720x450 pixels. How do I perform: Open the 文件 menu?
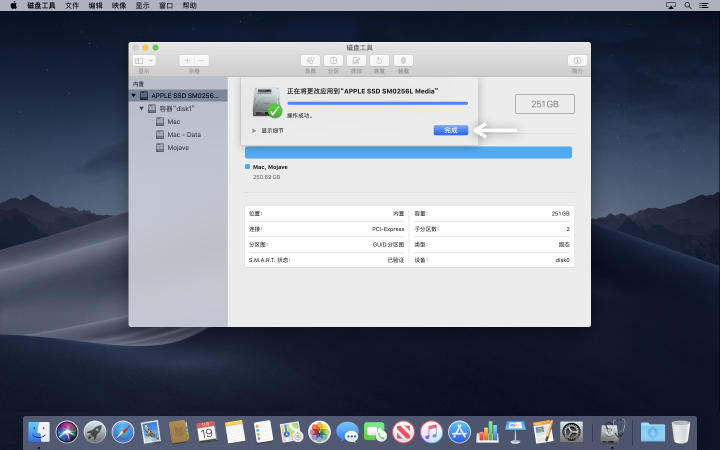pos(72,6)
